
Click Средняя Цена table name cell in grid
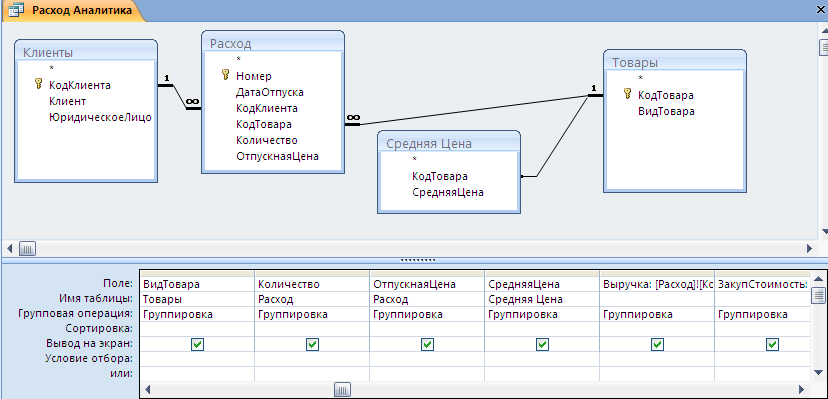(x=542, y=299)
